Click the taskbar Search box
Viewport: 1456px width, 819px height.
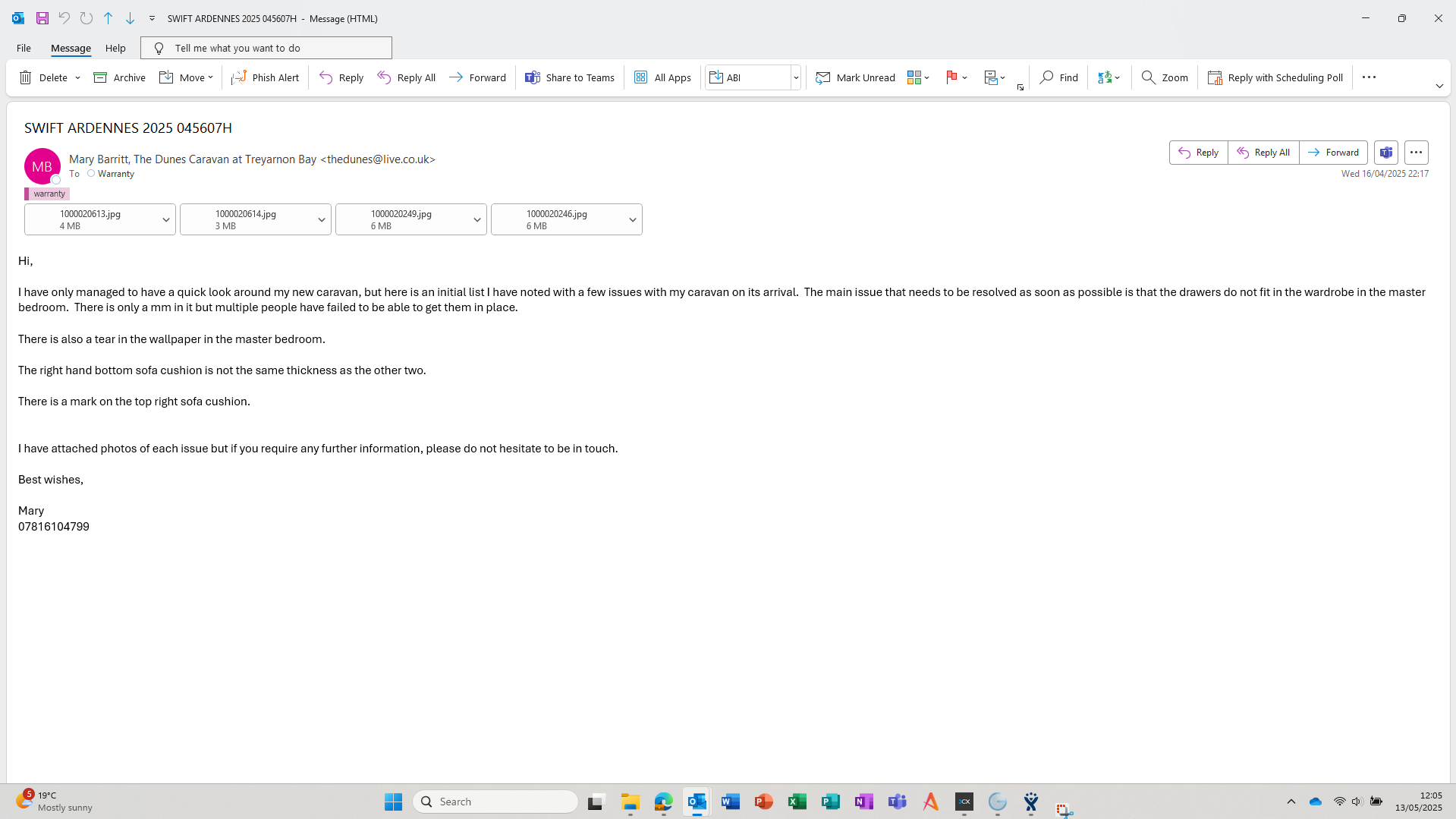pyautogui.click(x=495, y=802)
